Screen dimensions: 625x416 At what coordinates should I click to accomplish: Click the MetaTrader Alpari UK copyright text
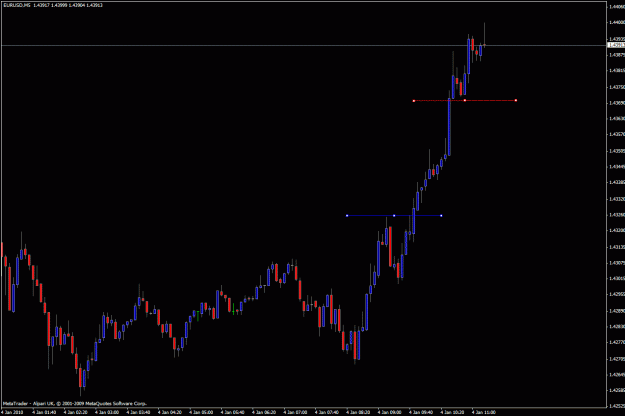(x=75, y=403)
